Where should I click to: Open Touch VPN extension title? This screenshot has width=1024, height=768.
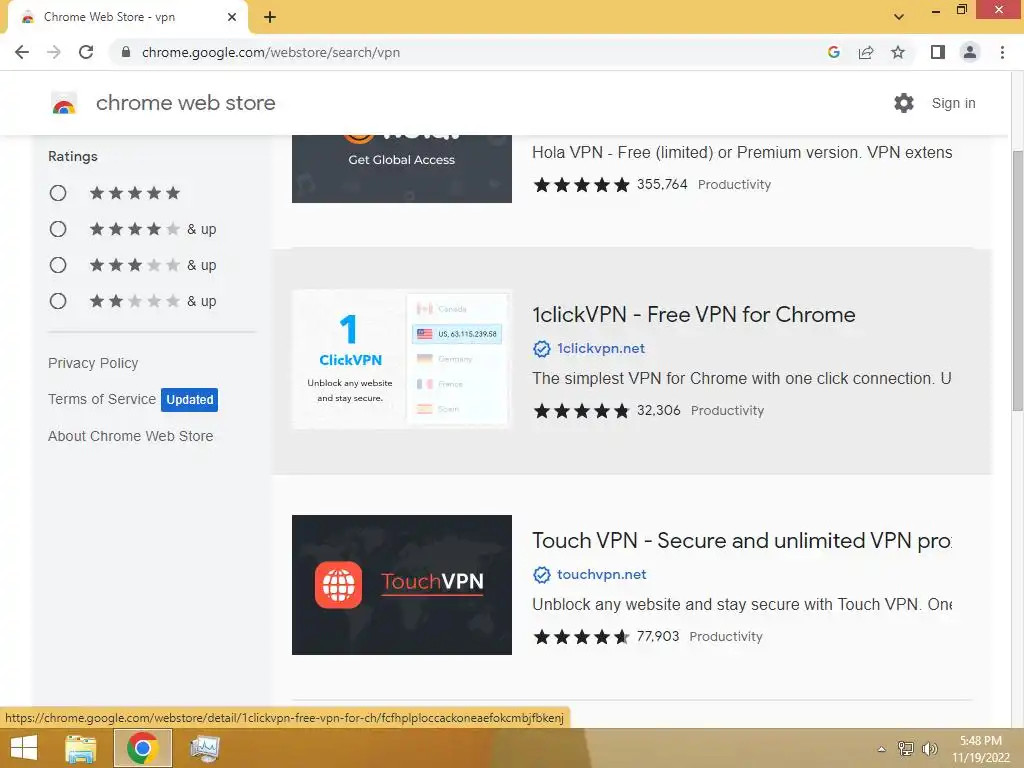[742, 541]
